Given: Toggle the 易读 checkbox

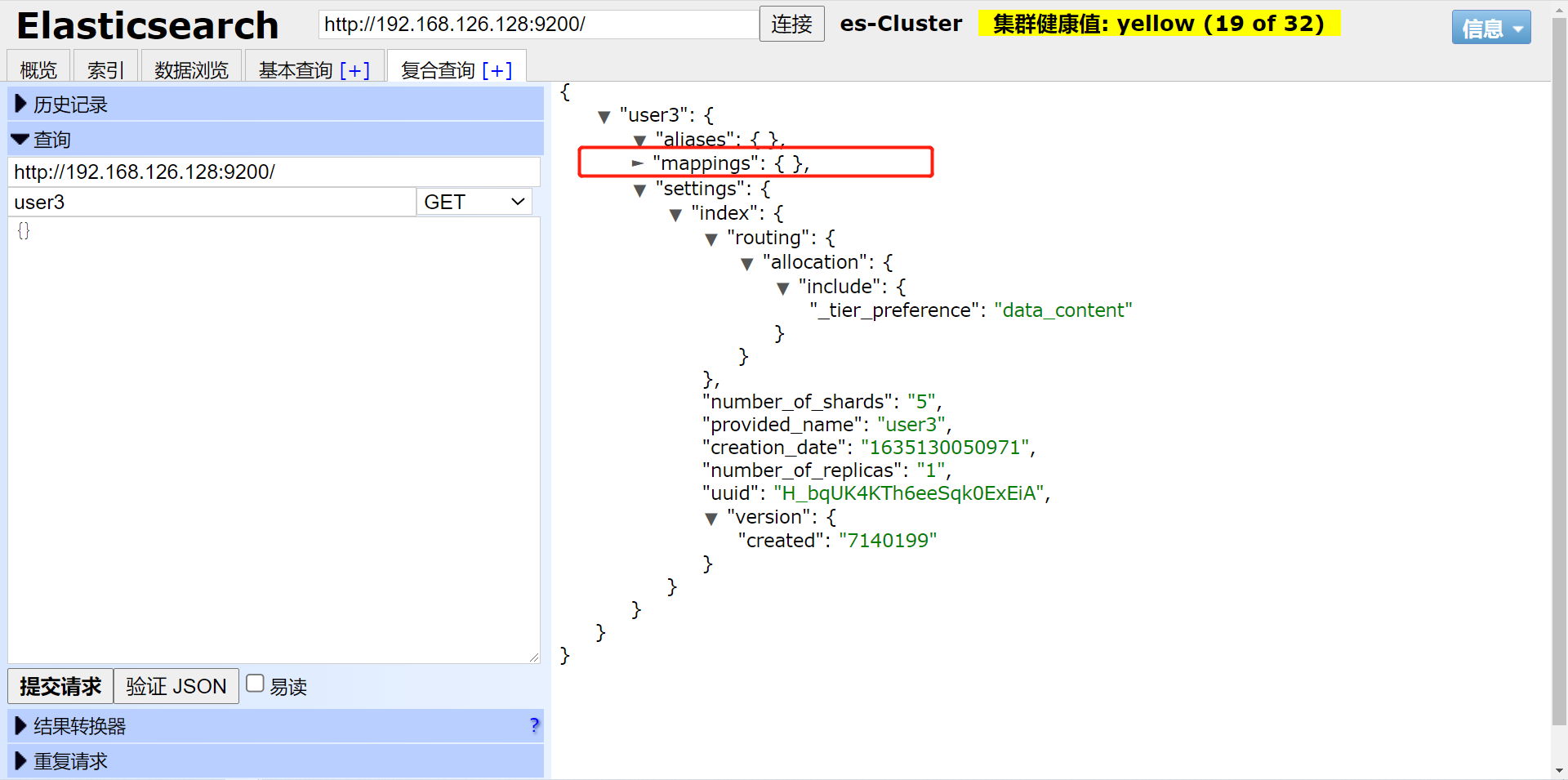Looking at the screenshot, I should [x=255, y=682].
